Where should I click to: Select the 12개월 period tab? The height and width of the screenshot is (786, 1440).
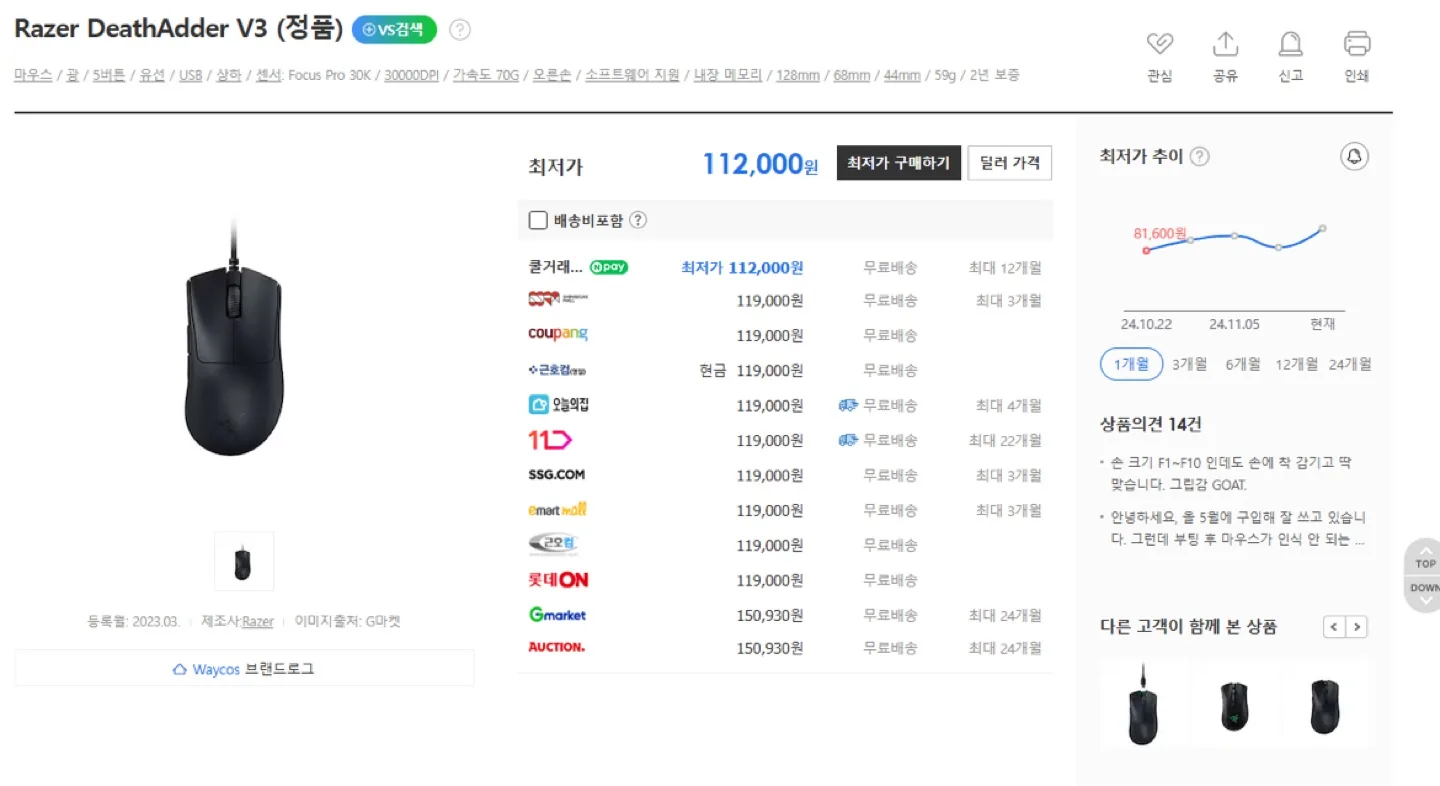coord(1297,364)
